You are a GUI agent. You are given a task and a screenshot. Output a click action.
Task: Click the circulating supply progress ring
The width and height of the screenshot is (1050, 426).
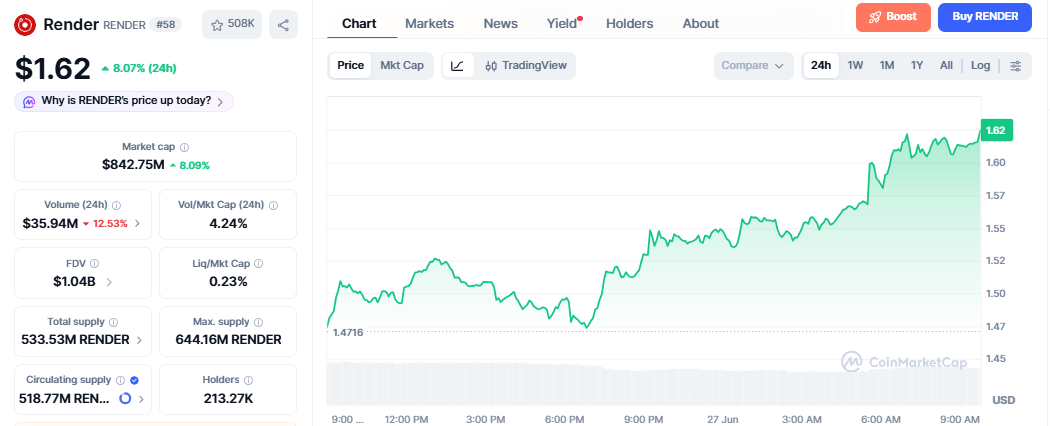[x=125, y=399]
